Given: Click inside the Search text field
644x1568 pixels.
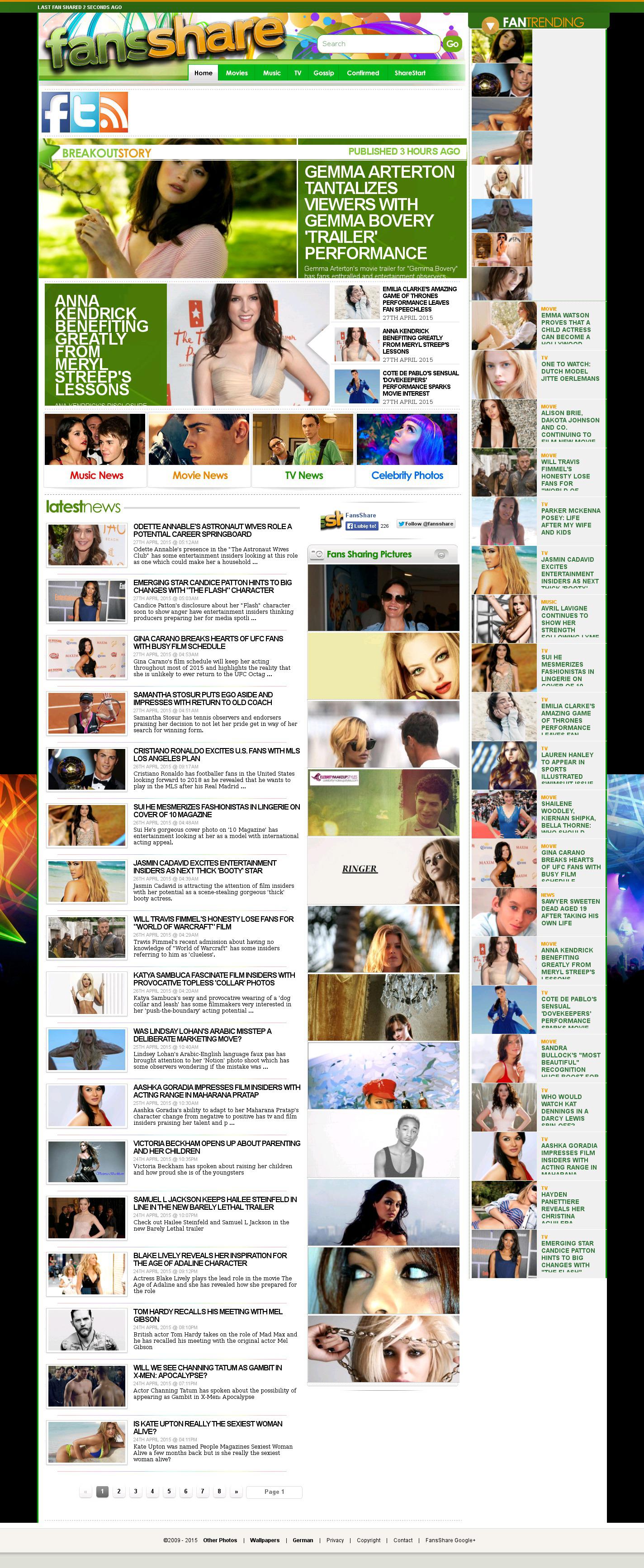Looking at the screenshot, I should [377, 44].
